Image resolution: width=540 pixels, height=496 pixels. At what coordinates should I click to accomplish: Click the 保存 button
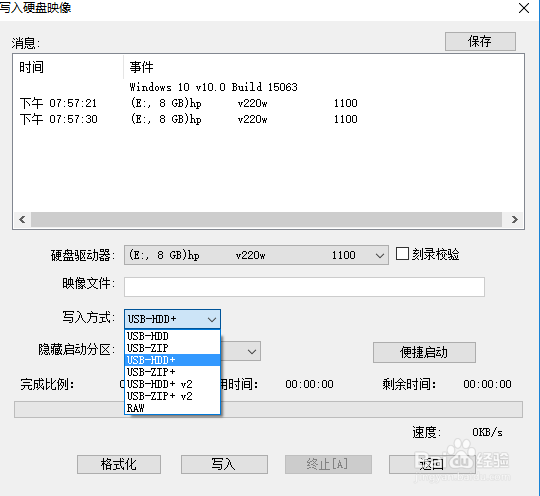(480, 41)
